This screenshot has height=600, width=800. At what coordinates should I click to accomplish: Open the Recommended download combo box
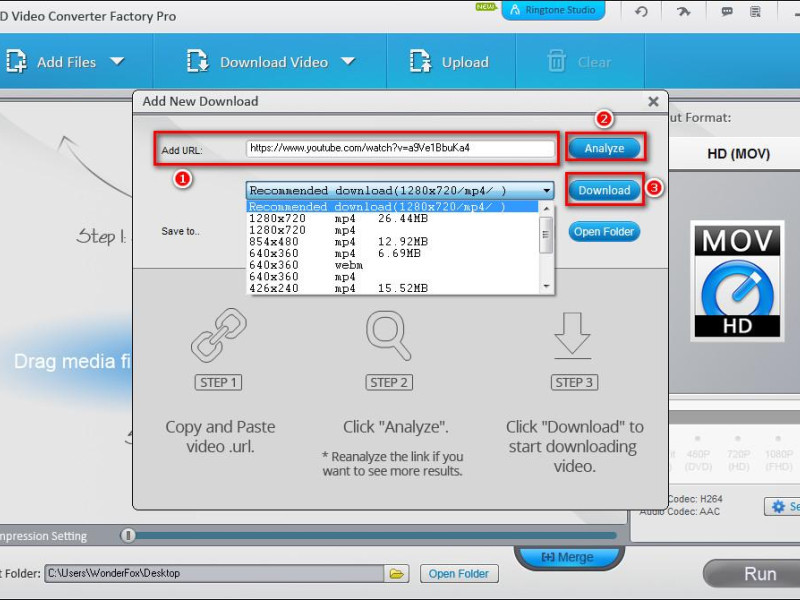click(400, 190)
